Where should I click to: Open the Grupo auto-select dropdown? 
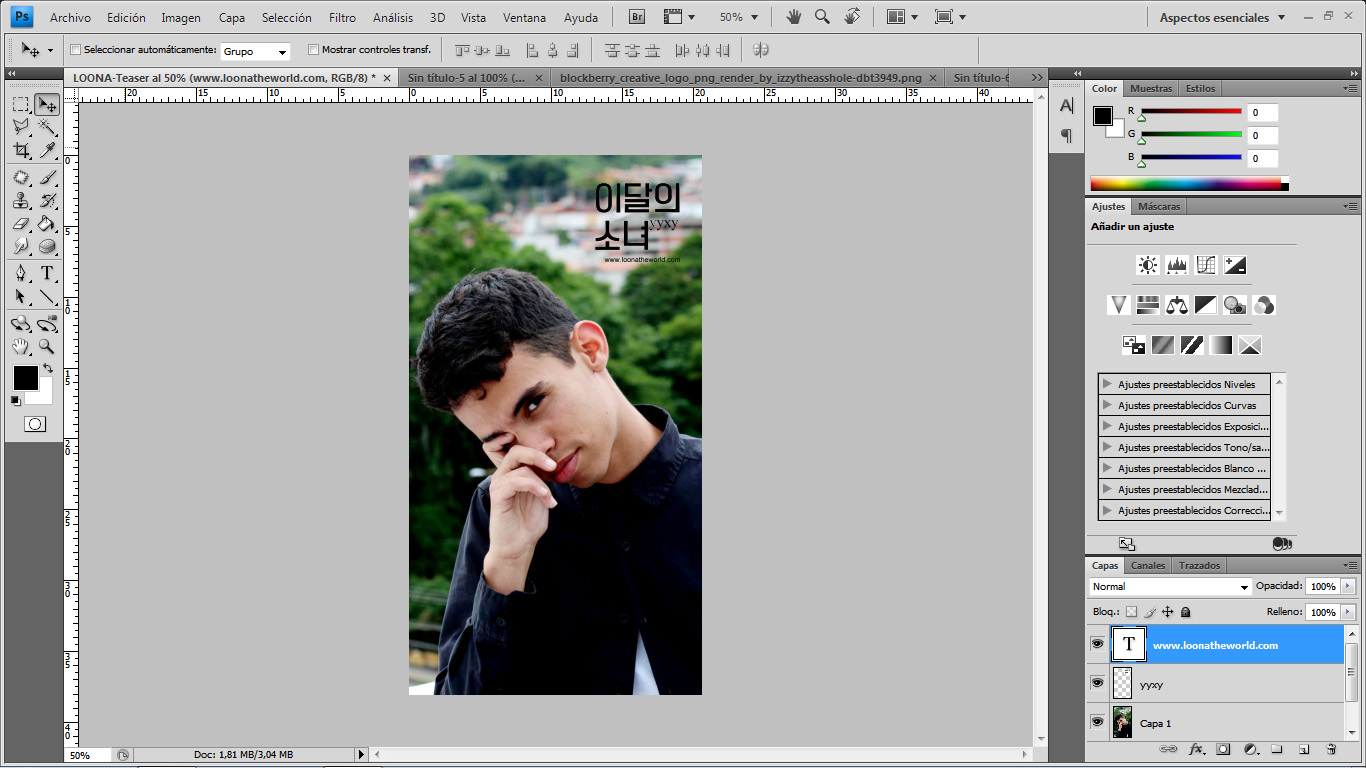click(255, 51)
